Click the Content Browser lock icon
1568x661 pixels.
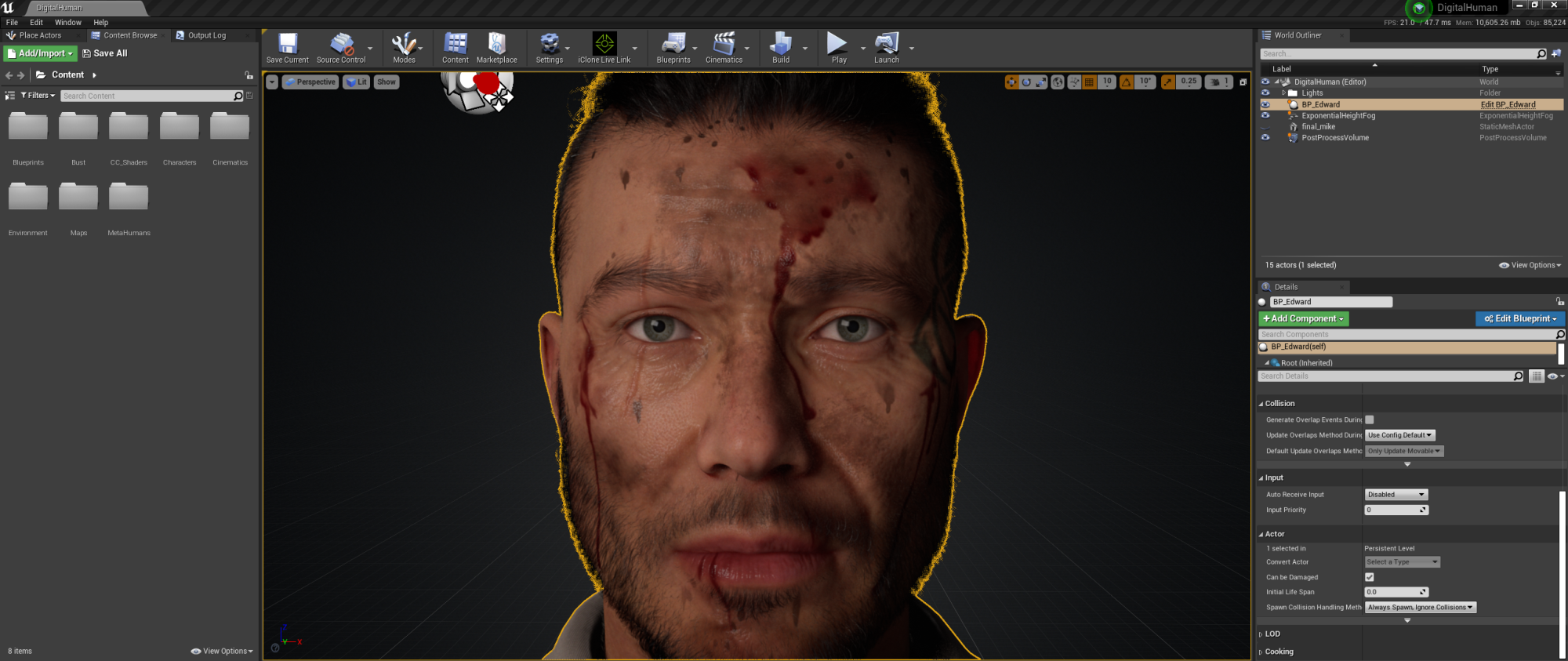click(x=249, y=75)
